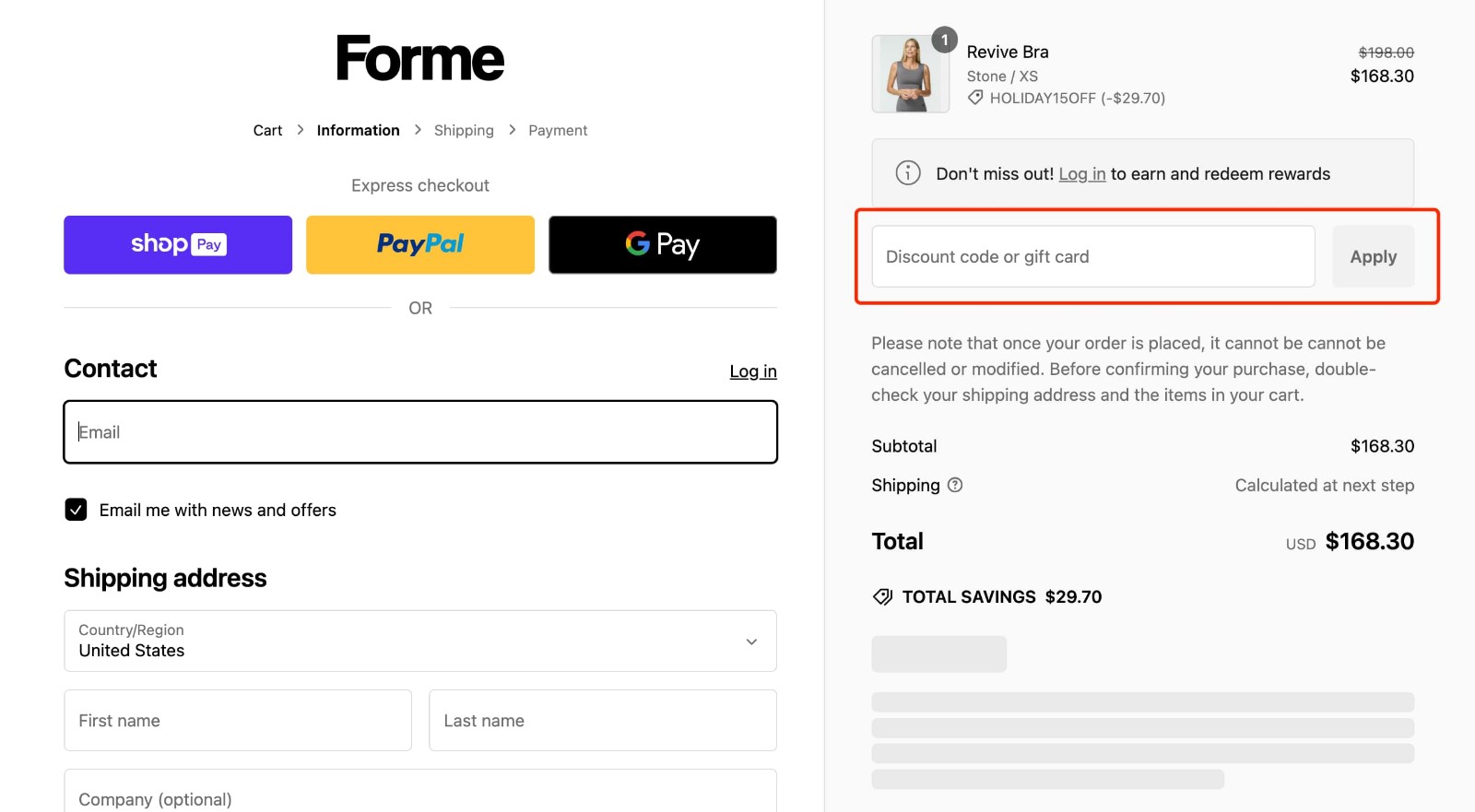1475x812 pixels.
Task: Click the Discount code input field
Action: point(1091,256)
